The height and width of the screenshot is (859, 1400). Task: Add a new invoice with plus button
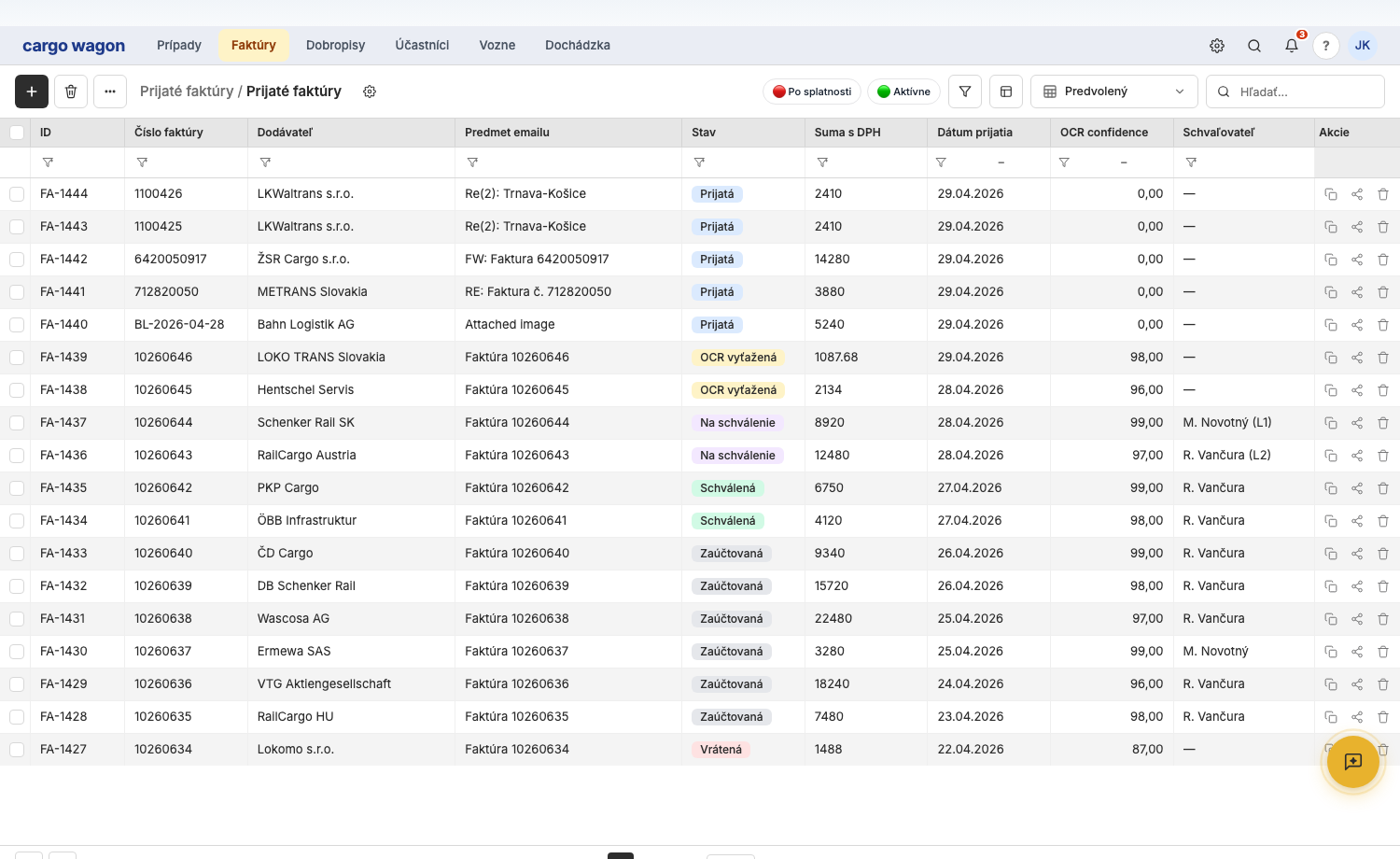32,92
